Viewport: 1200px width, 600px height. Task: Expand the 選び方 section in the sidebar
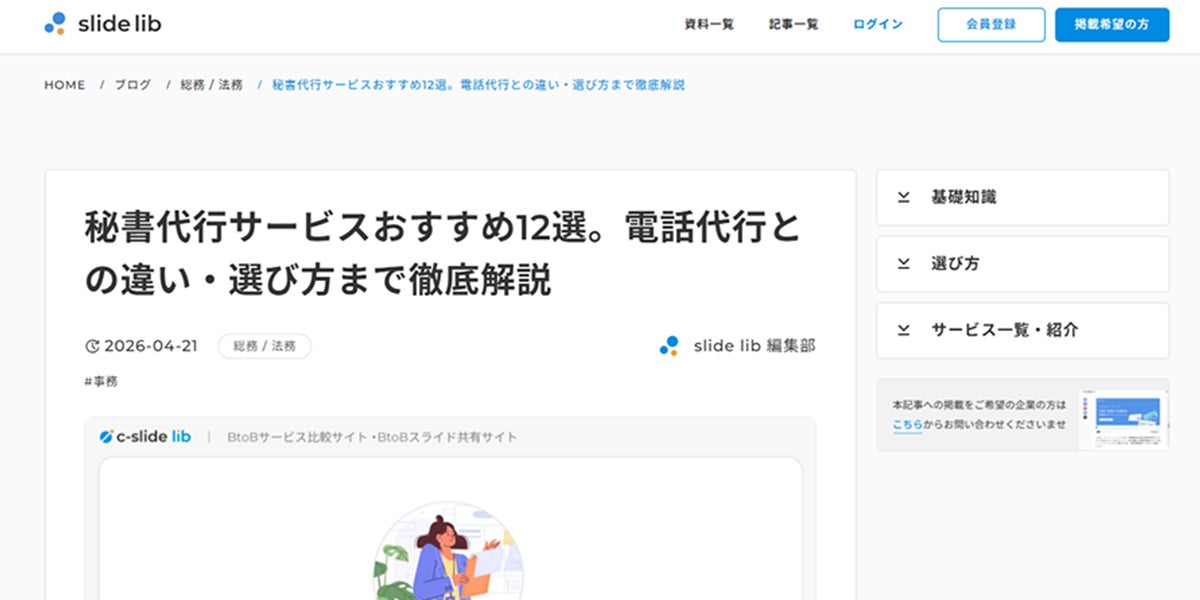click(x=1022, y=263)
